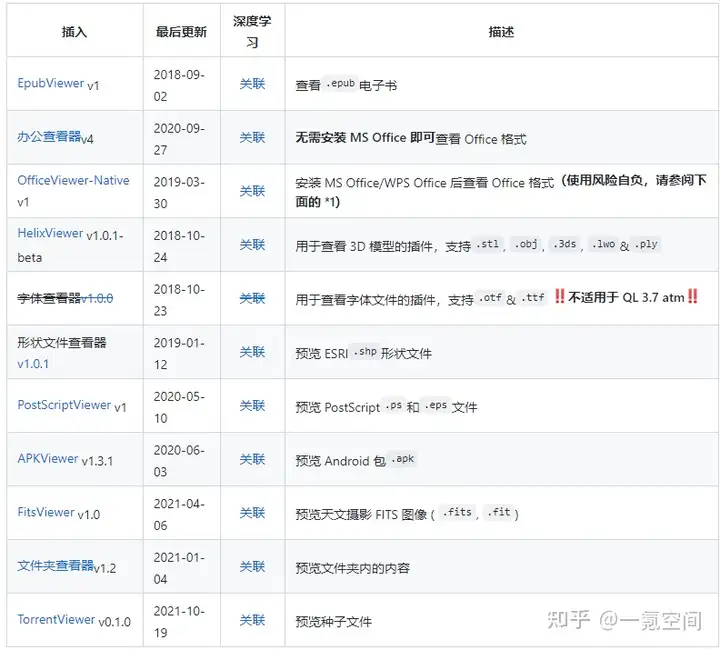Select the date 2018-09-02
This screenshot has height=650, width=720.
(179, 85)
